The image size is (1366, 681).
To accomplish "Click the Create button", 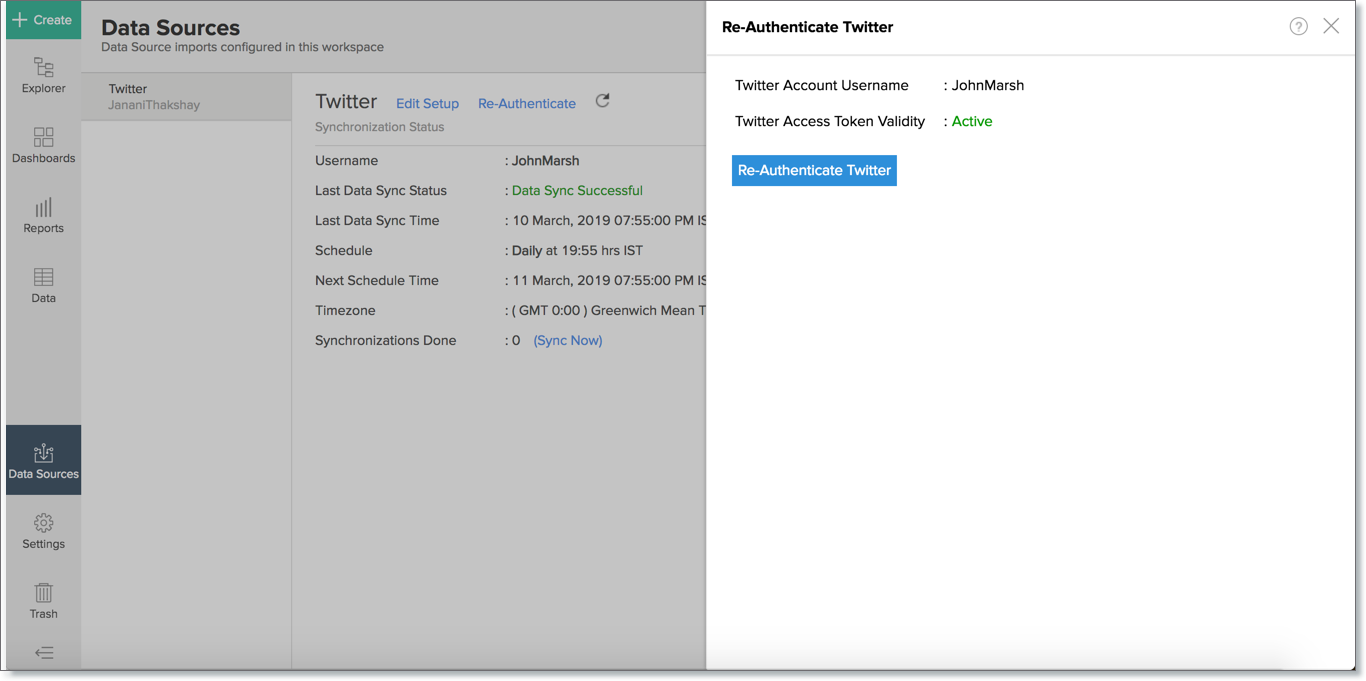I will 43,20.
